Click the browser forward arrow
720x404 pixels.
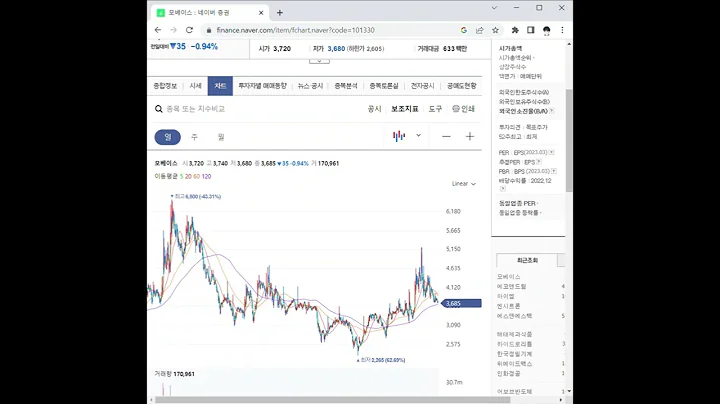173,30
